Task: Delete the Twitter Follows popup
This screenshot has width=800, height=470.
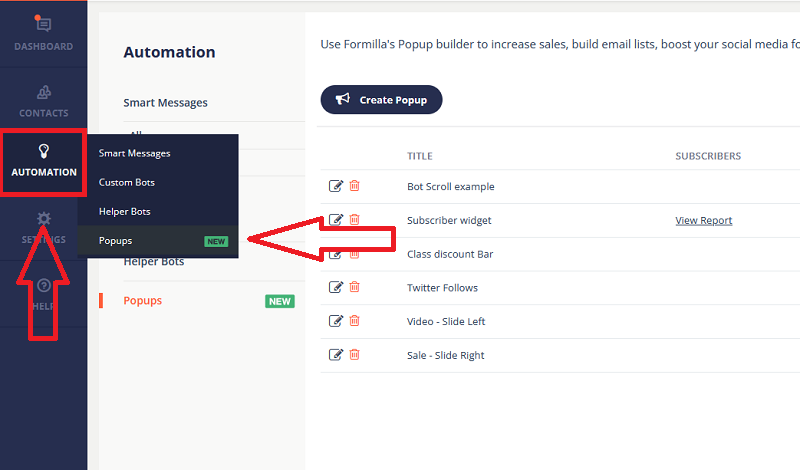Action: pos(354,287)
